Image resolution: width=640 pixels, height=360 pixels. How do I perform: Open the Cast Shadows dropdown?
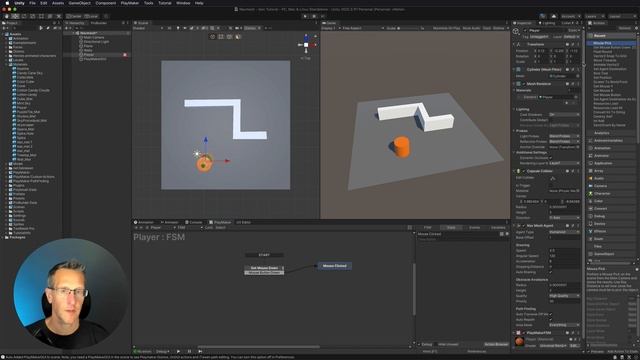564,115
